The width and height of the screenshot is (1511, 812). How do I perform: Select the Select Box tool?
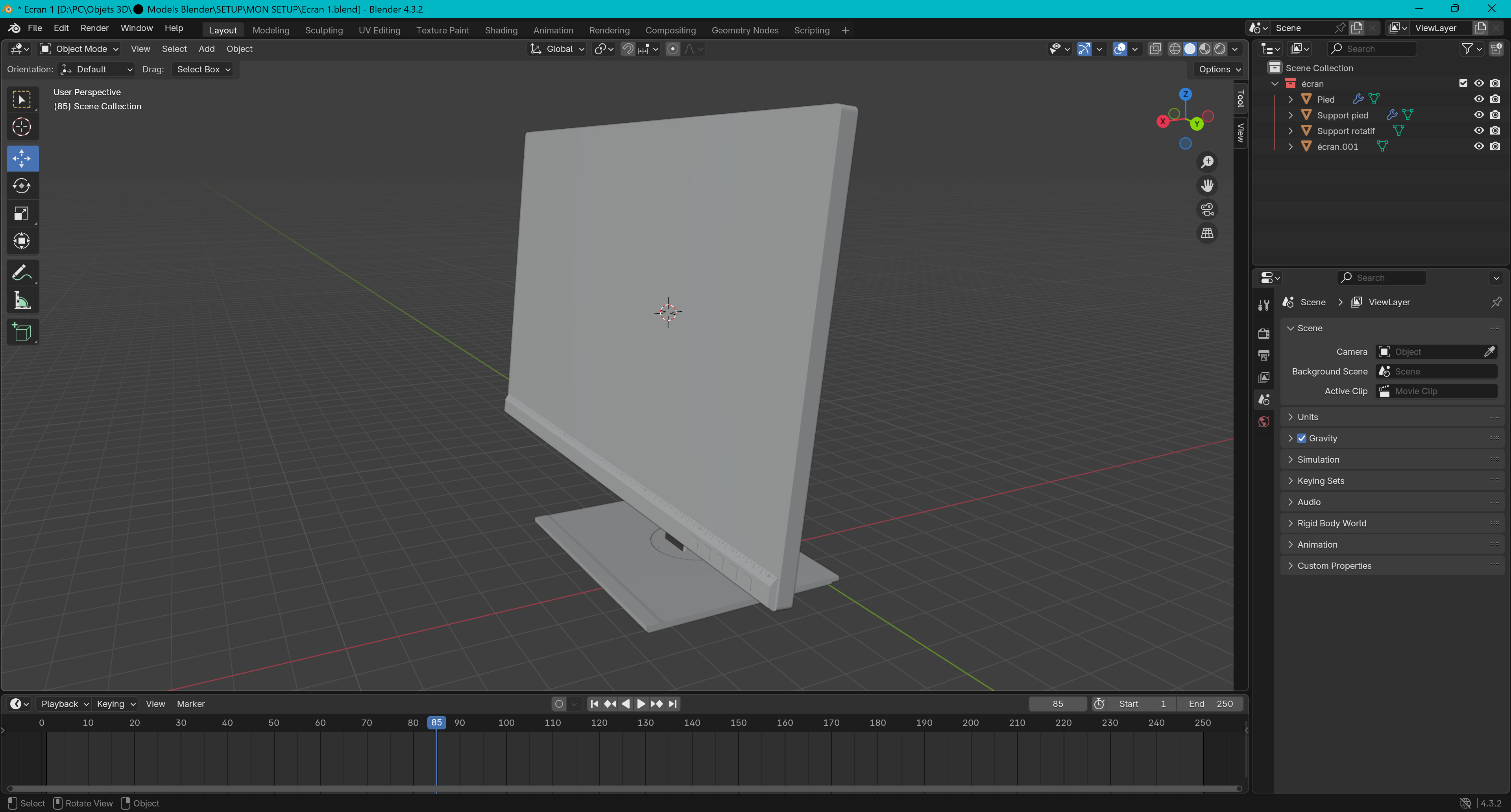(22, 100)
